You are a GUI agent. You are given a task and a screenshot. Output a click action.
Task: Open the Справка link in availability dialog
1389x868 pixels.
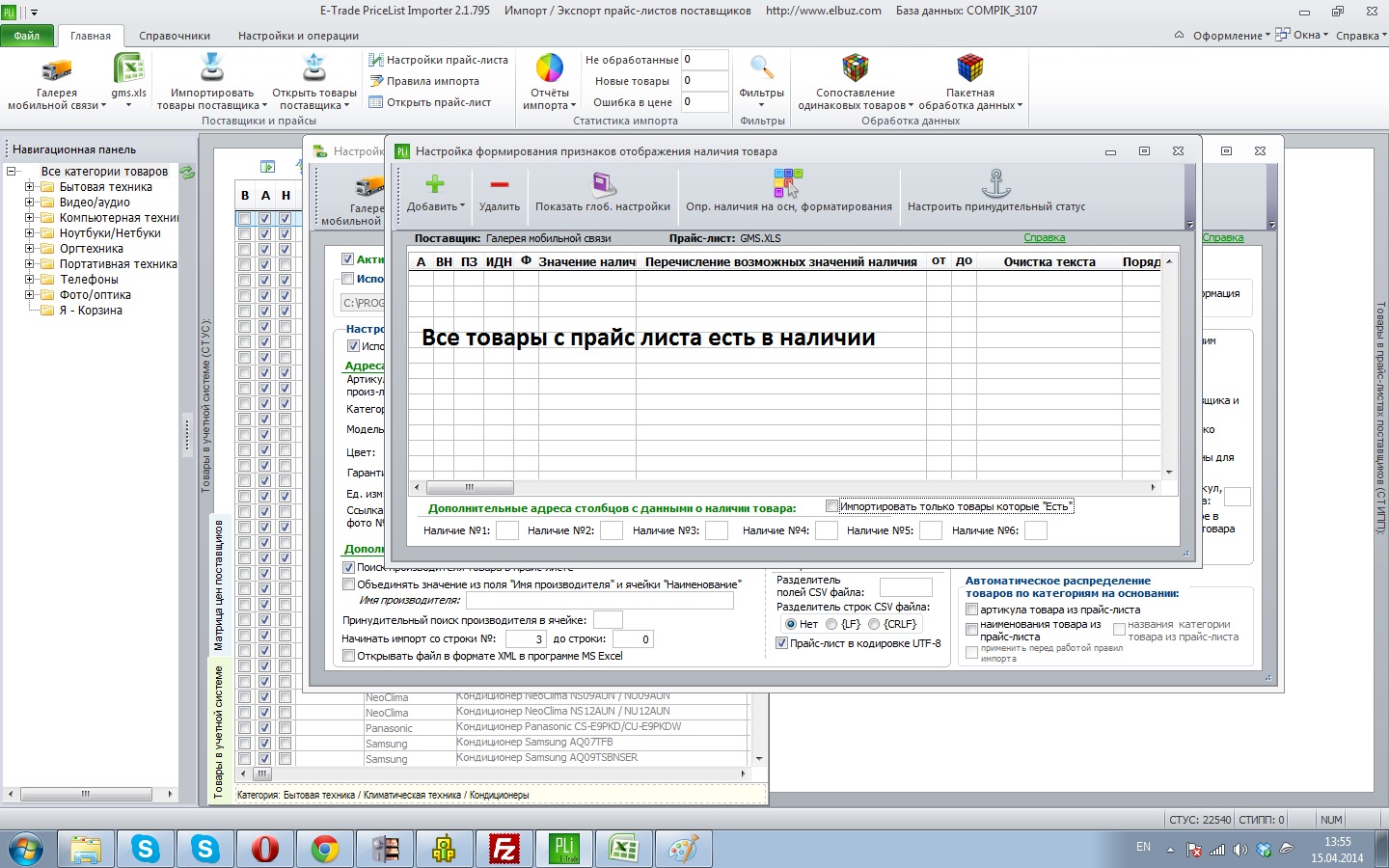(1044, 238)
